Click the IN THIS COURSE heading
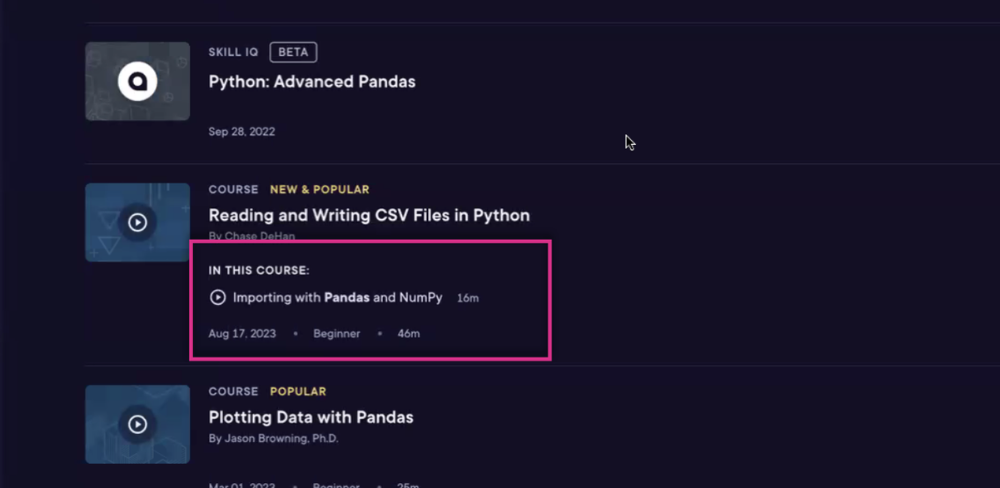The image size is (1000, 488). click(259, 270)
